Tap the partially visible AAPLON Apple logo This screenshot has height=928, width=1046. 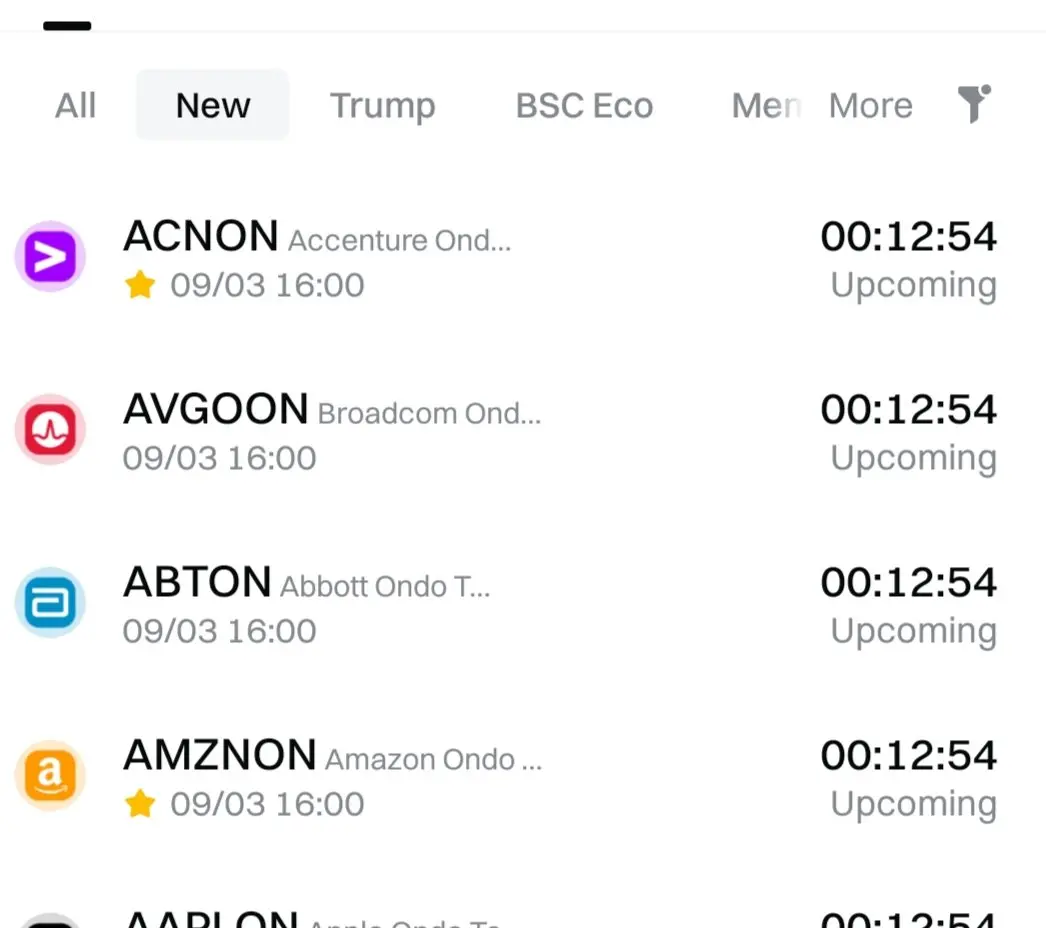coord(50,921)
